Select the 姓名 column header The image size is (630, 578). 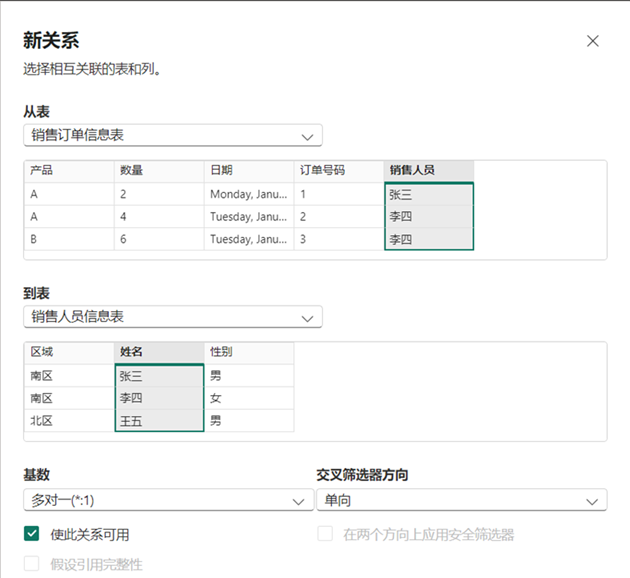click(158, 352)
